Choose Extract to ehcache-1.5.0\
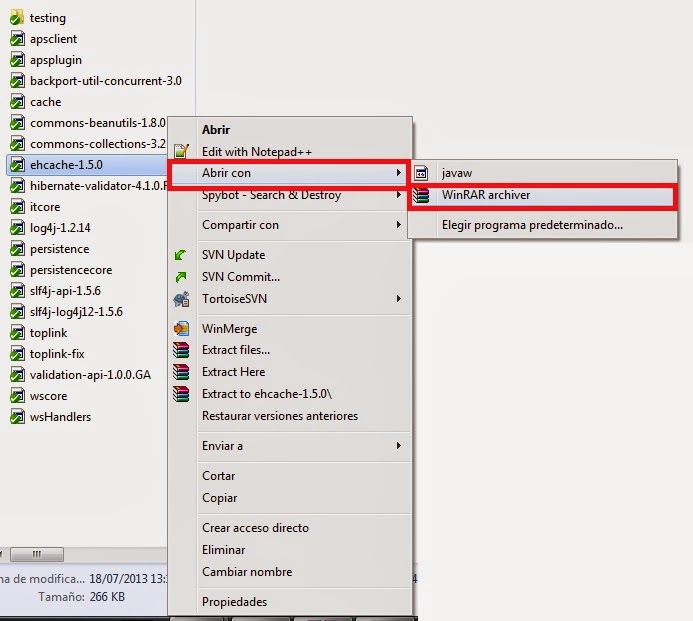Viewport: 693px width, 621px height. (x=290, y=394)
